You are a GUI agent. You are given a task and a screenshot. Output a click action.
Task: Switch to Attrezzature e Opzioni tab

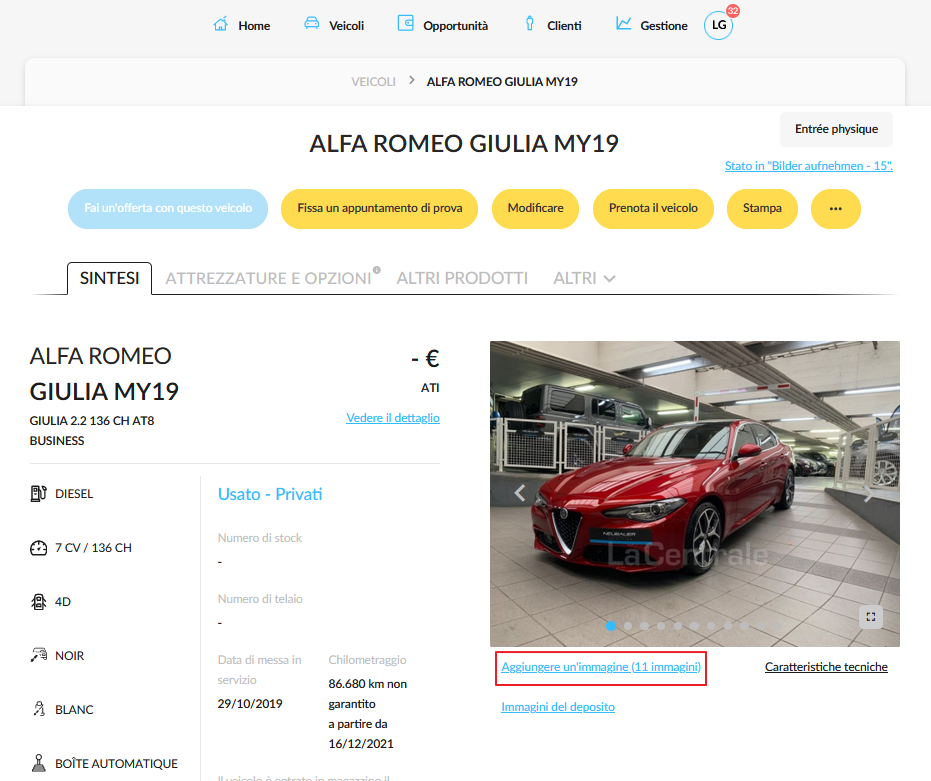268,278
